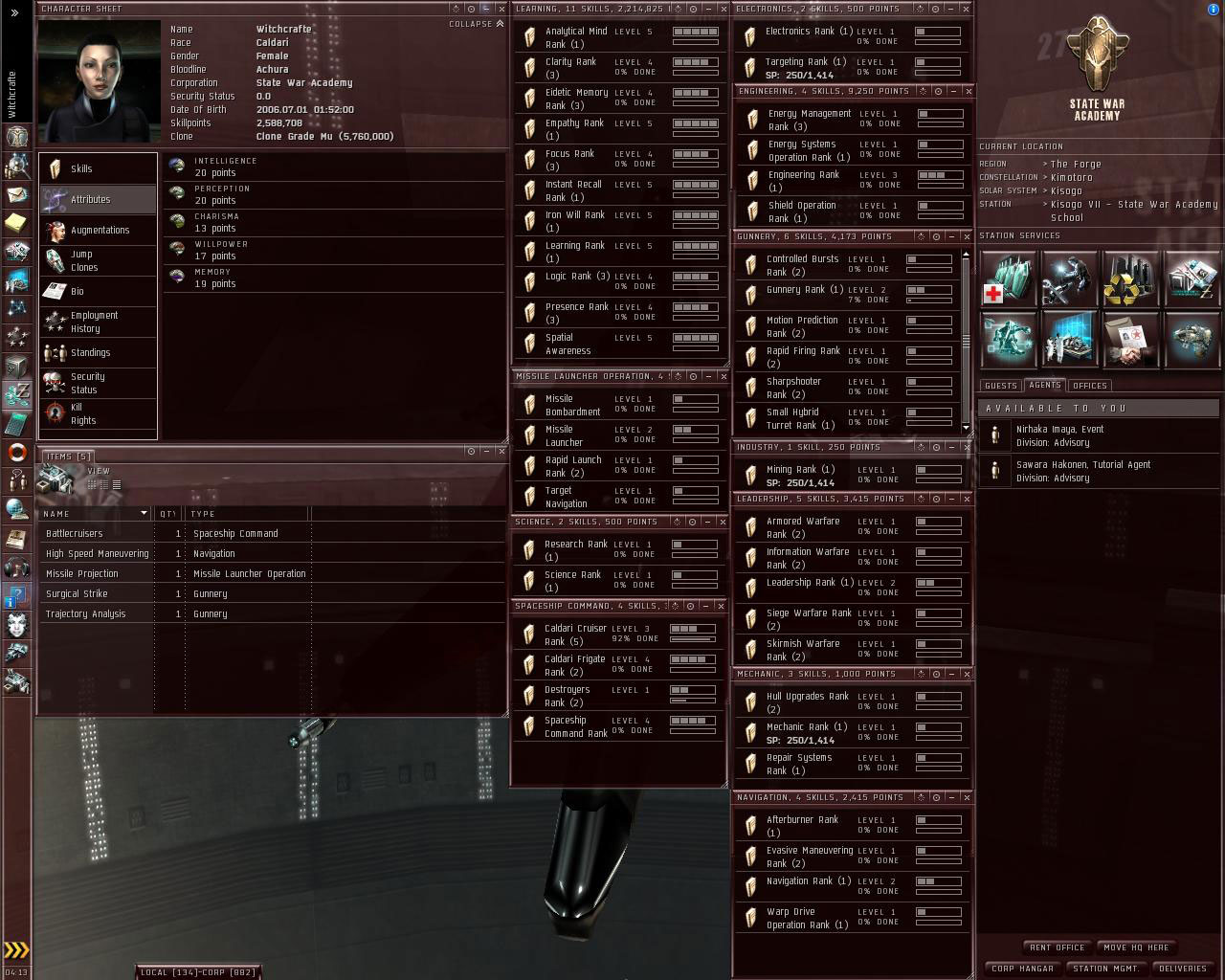Open Employment History section
1225x980 pixels.
98,322
